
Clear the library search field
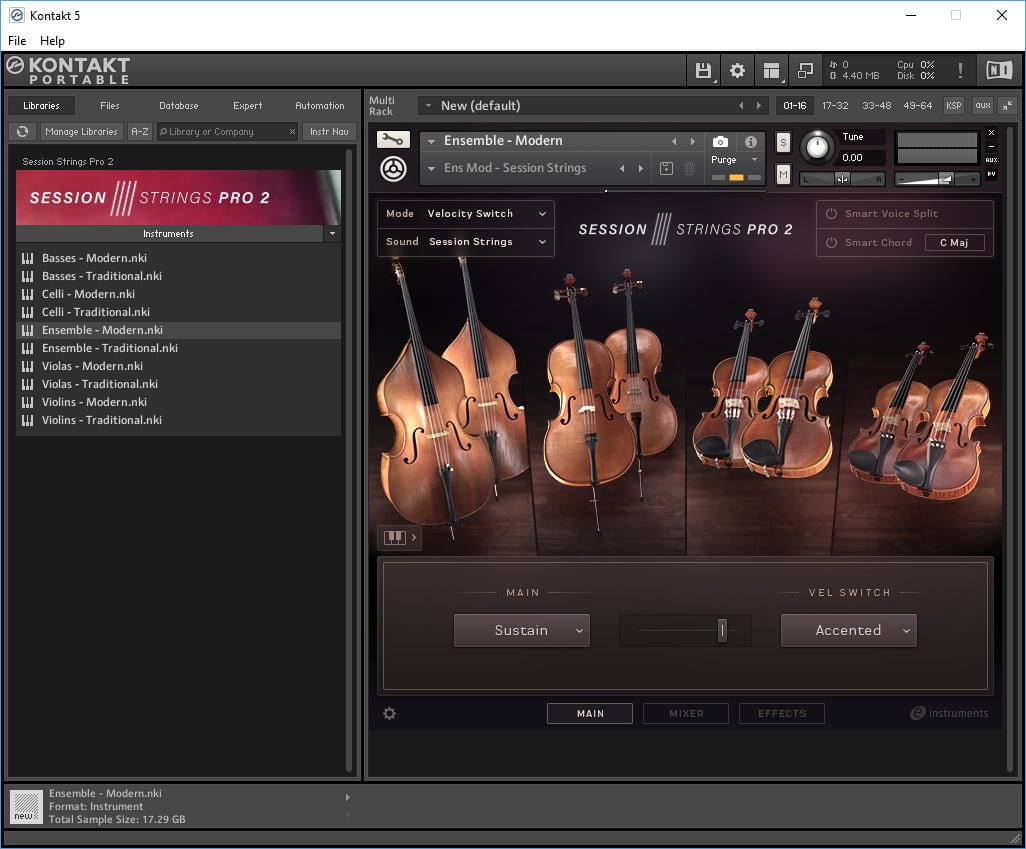point(292,132)
